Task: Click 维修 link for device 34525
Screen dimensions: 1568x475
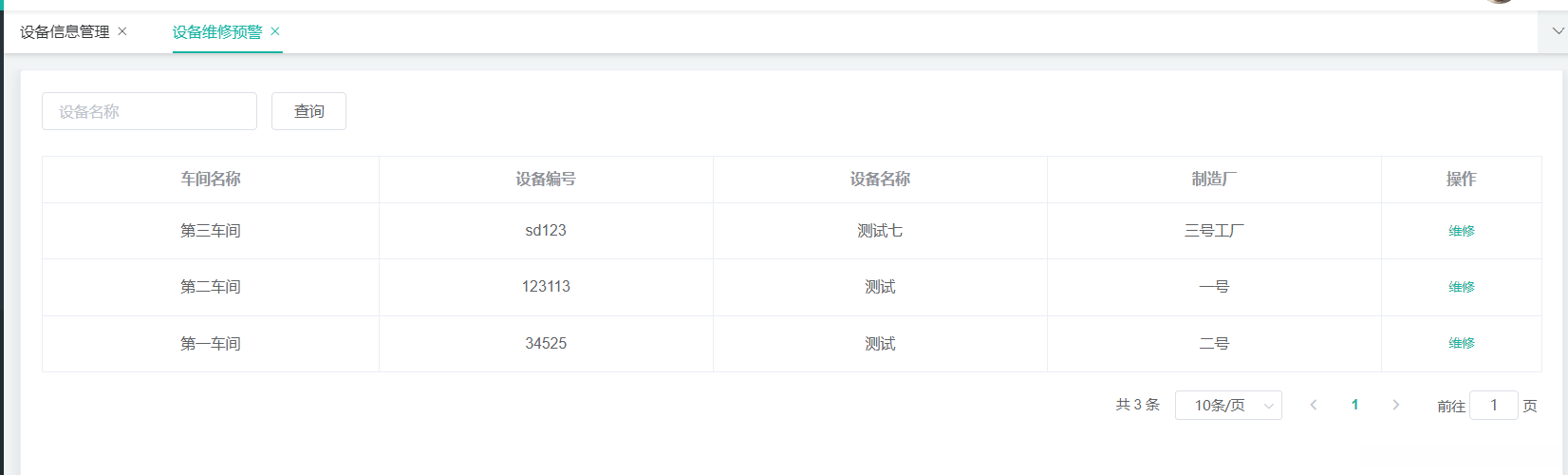Action: tap(1461, 343)
